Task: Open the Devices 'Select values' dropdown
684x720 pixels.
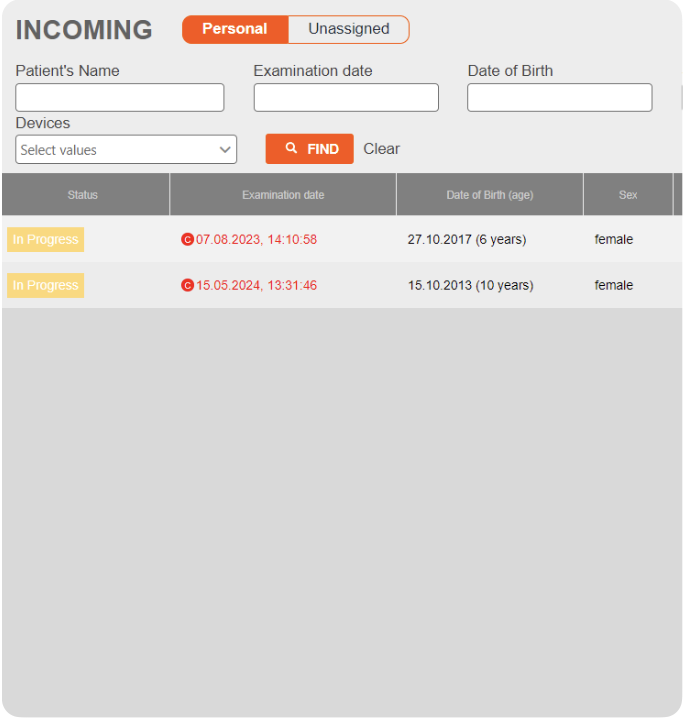Action: click(x=126, y=150)
